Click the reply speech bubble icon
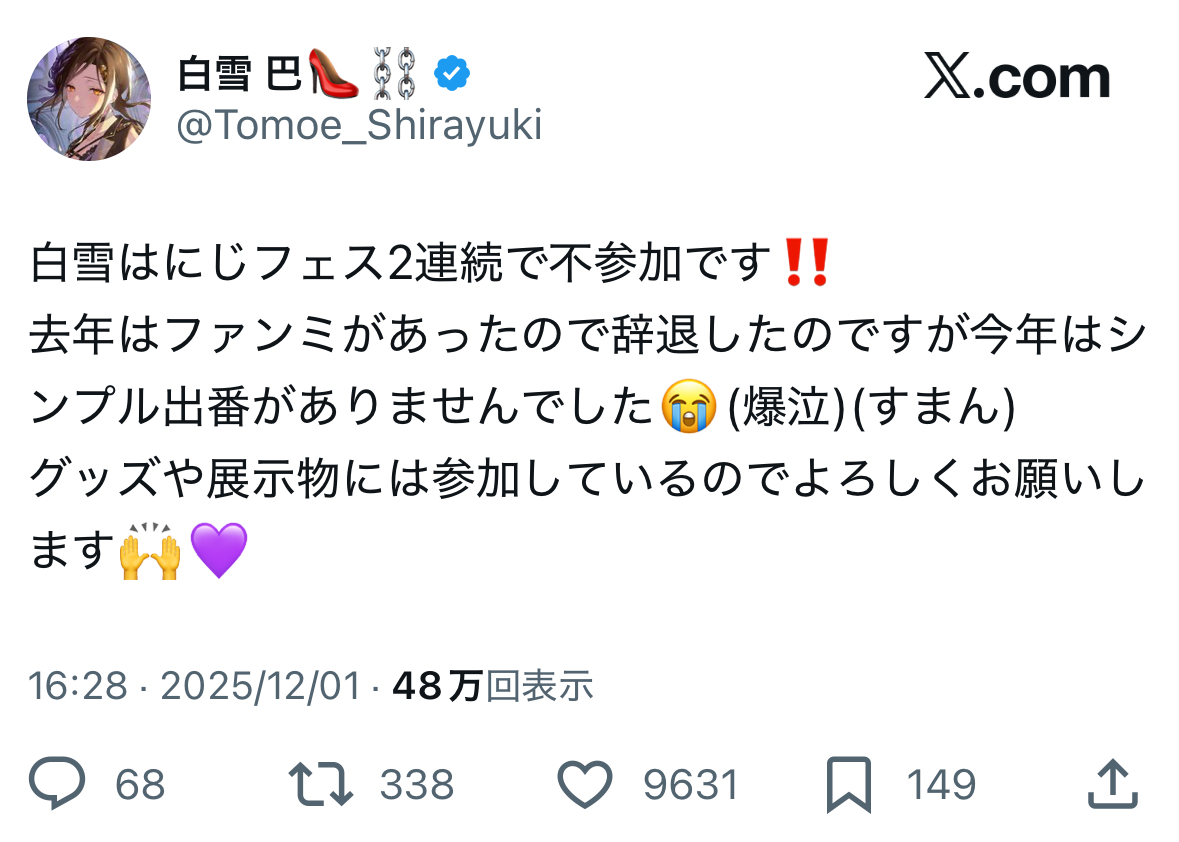Screen dimensions: 1179x842 56,784
